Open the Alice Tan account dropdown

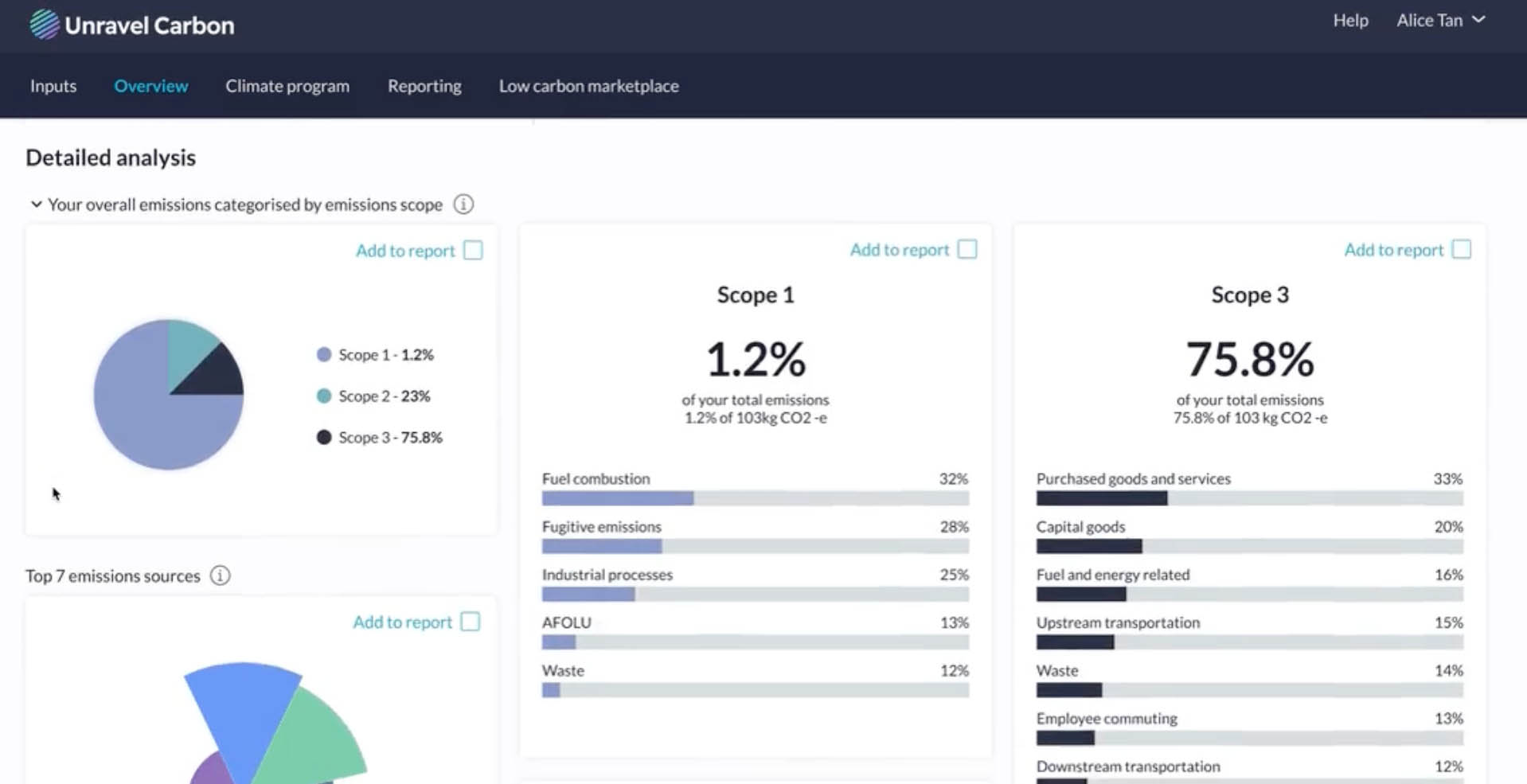click(1441, 21)
